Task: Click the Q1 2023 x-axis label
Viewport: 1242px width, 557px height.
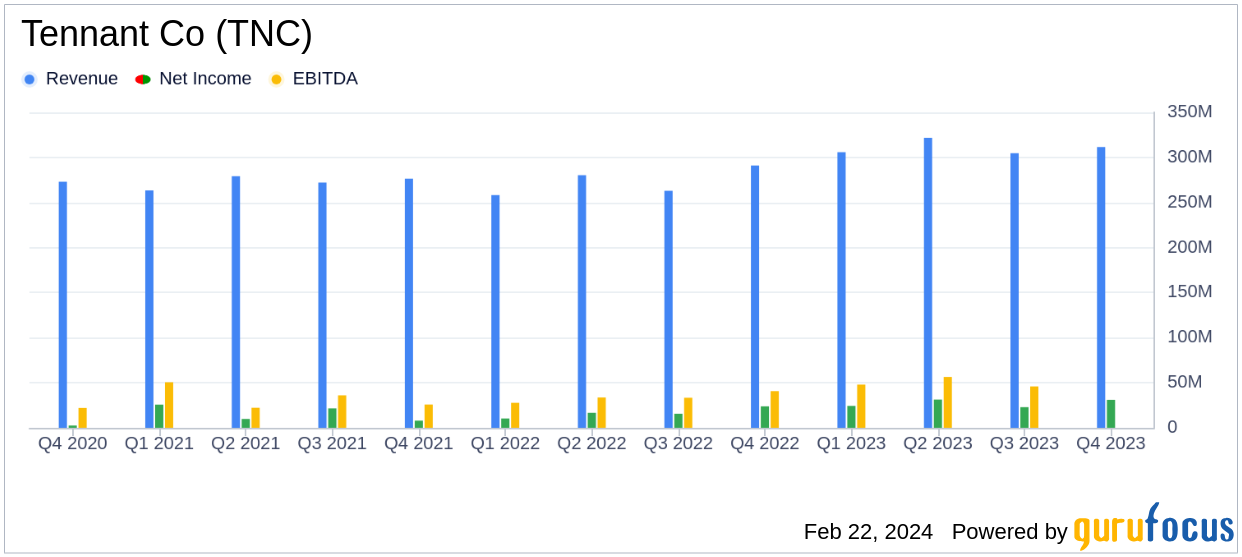Action: click(x=851, y=443)
